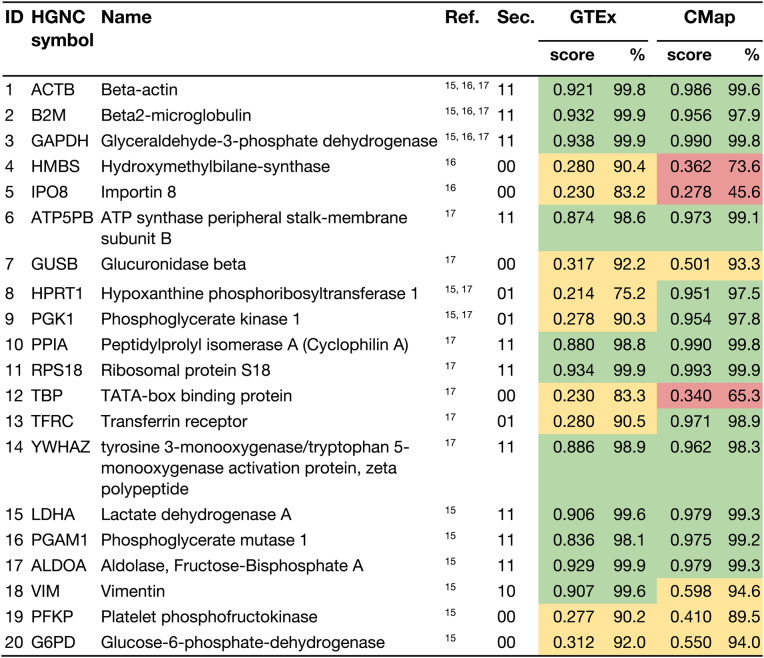Click the yellow CMap score 0.501 for GUSB

690,264
